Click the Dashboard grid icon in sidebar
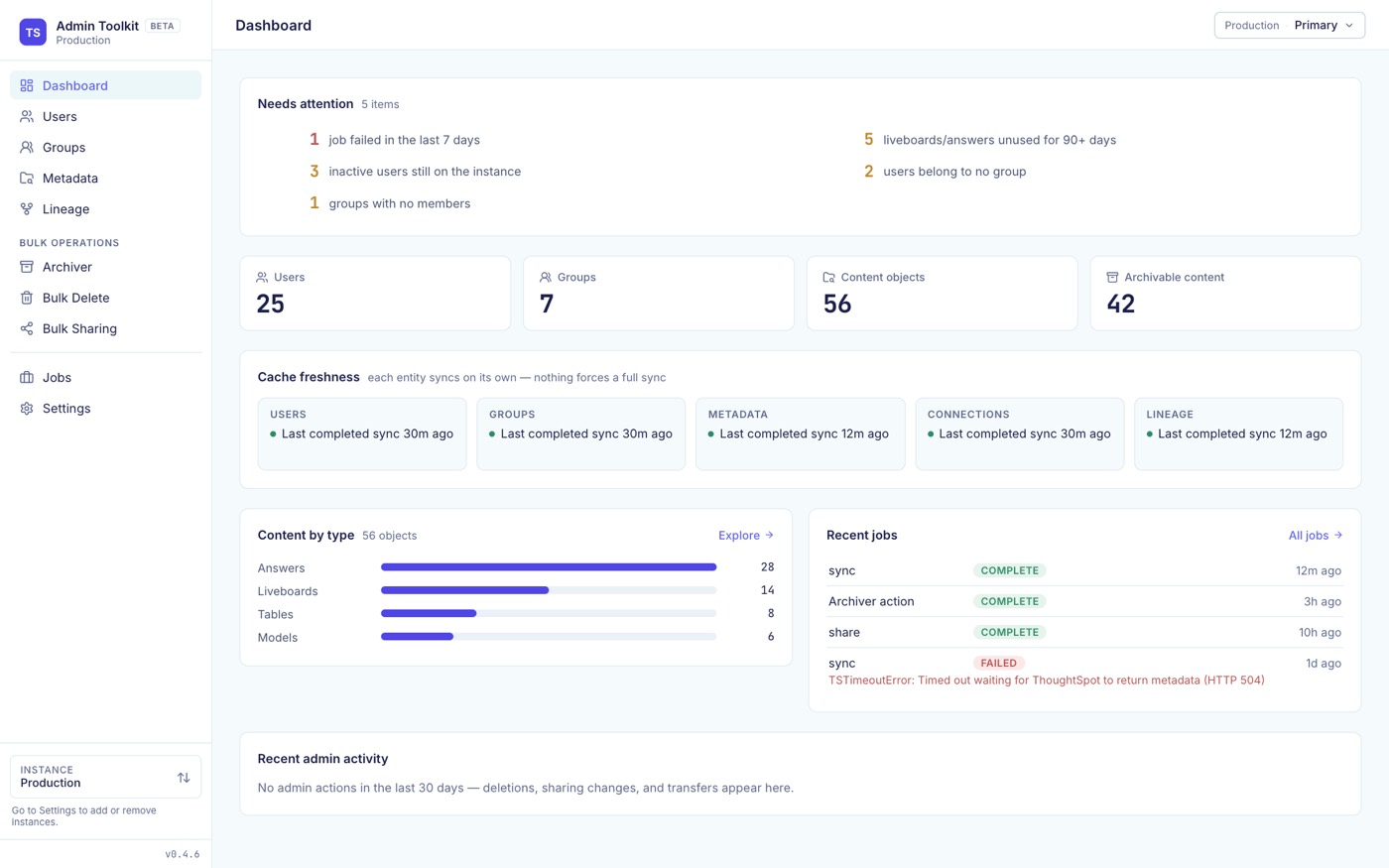The width and height of the screenshot is (1389, 868). pos(27,85)
